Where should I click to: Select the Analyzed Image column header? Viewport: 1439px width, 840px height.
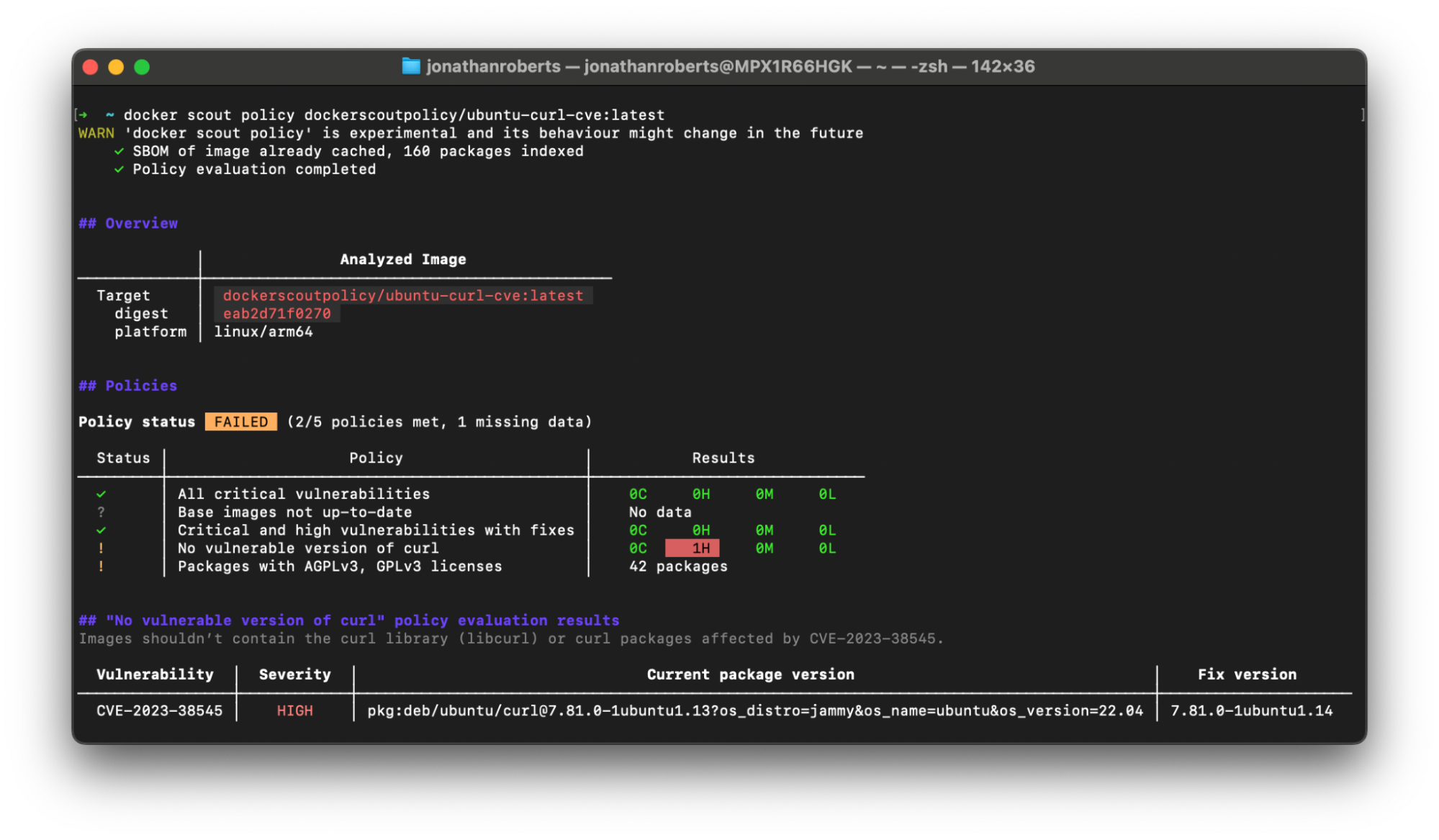pos(402,259)
